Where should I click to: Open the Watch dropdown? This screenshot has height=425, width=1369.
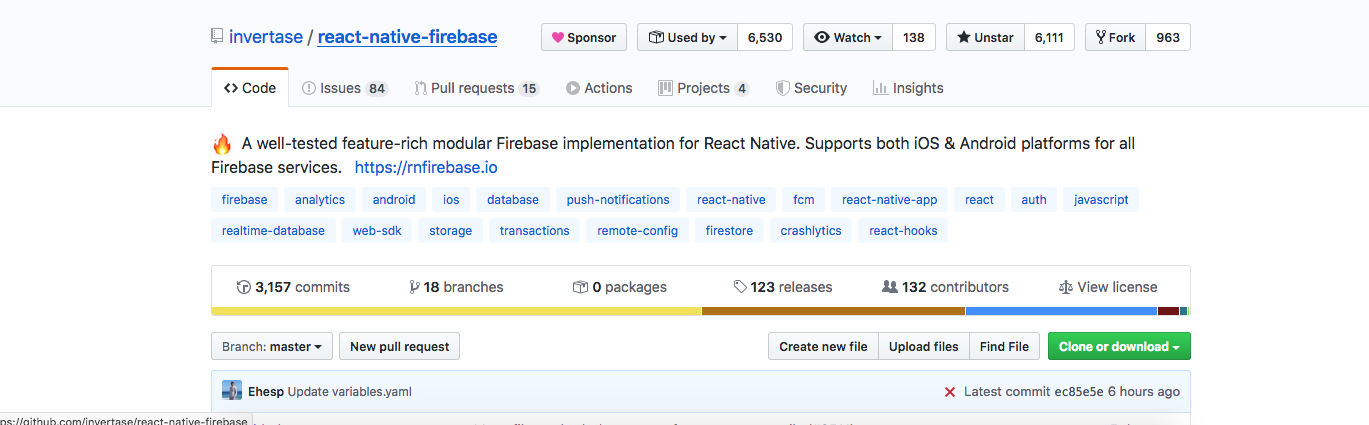pos(847,37)
